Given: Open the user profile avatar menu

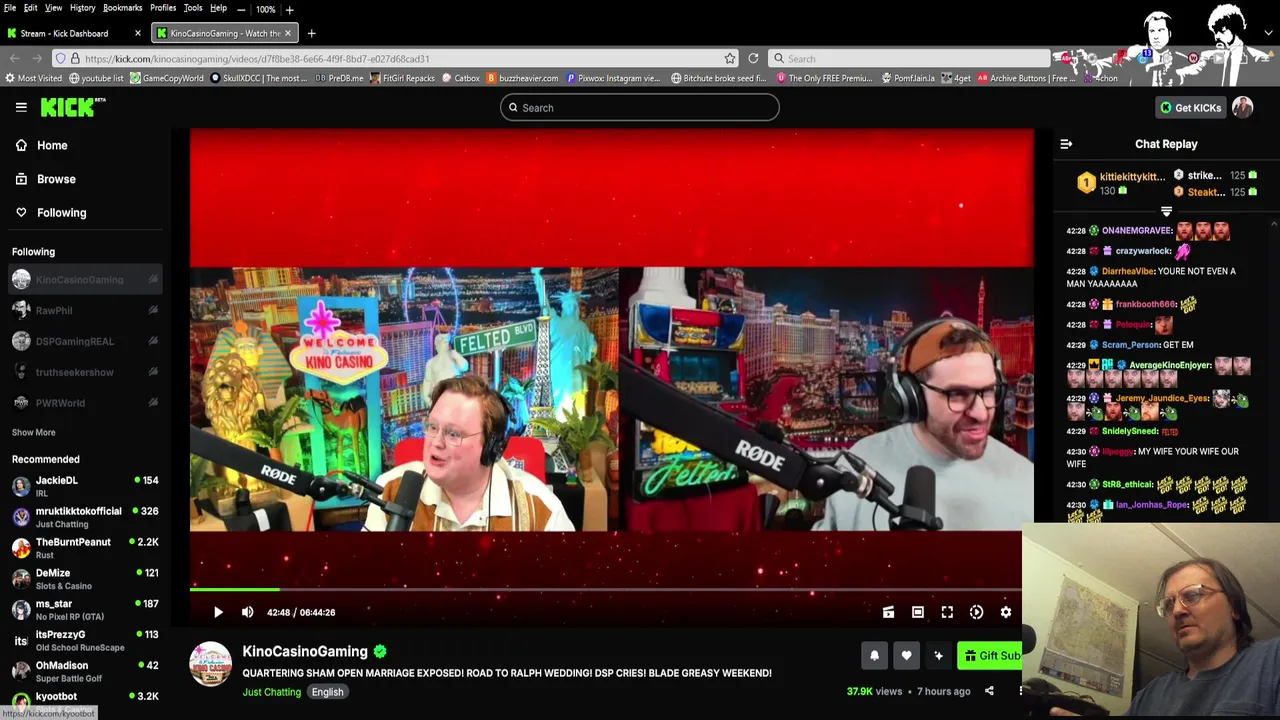Looking at the screenshot, I should click(x=1243, y=107).
